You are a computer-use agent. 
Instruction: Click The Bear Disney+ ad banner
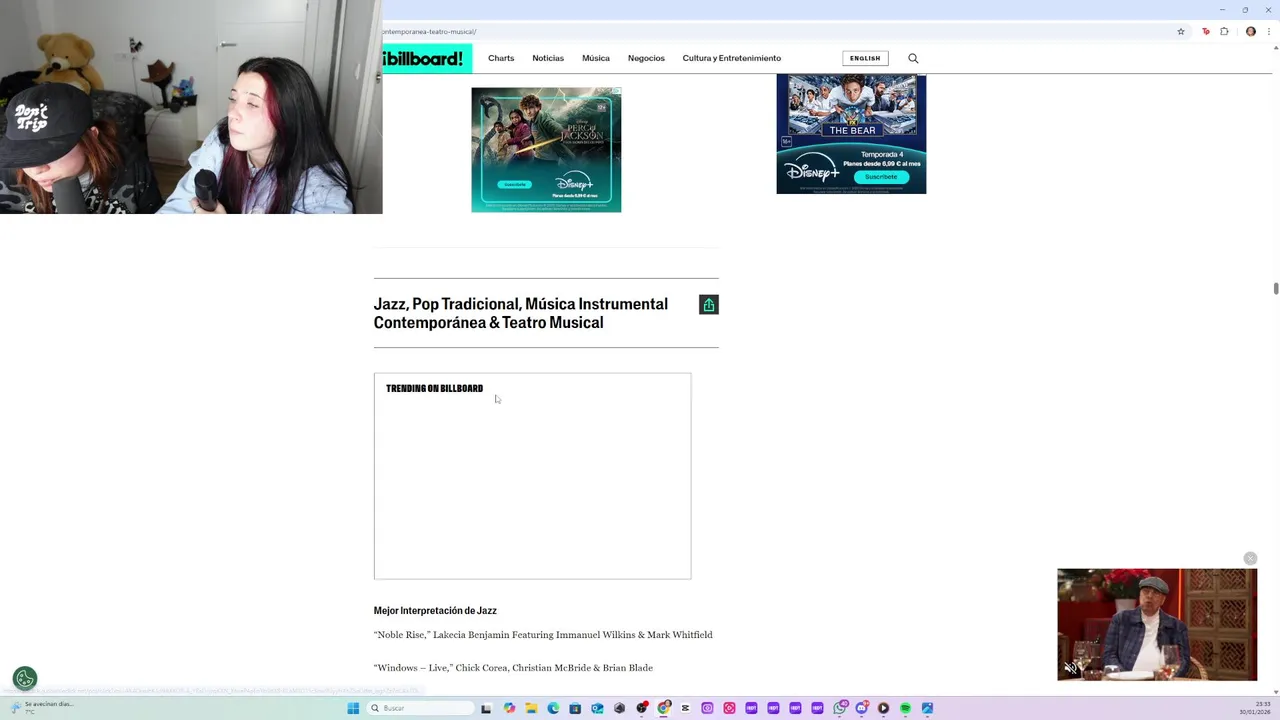pyautogui.click(x=851, y=134)
